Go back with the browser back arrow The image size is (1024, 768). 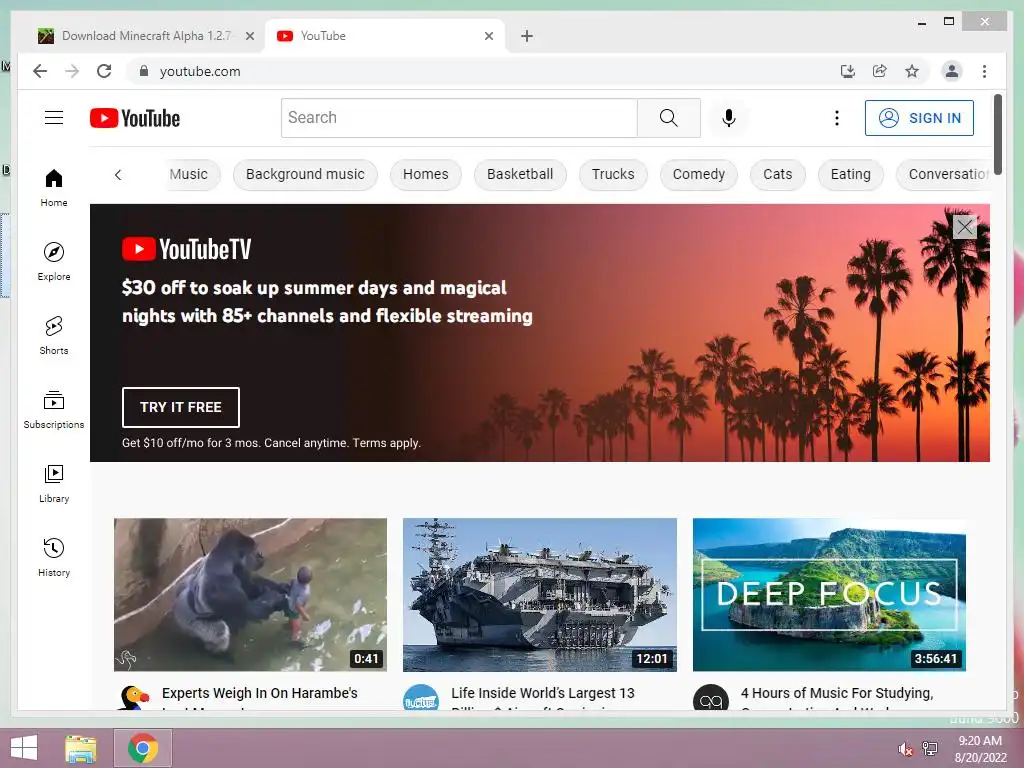[40, 71]
